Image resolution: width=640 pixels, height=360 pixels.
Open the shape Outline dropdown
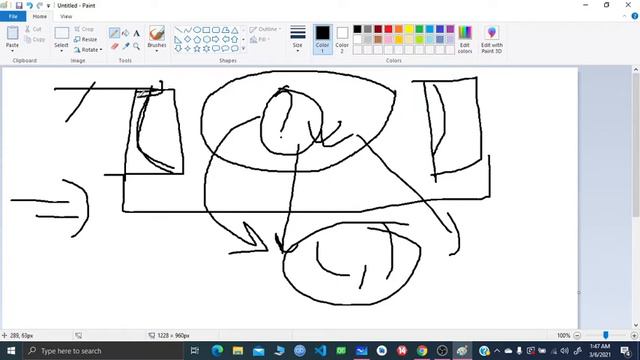click(x=265, y=29)
